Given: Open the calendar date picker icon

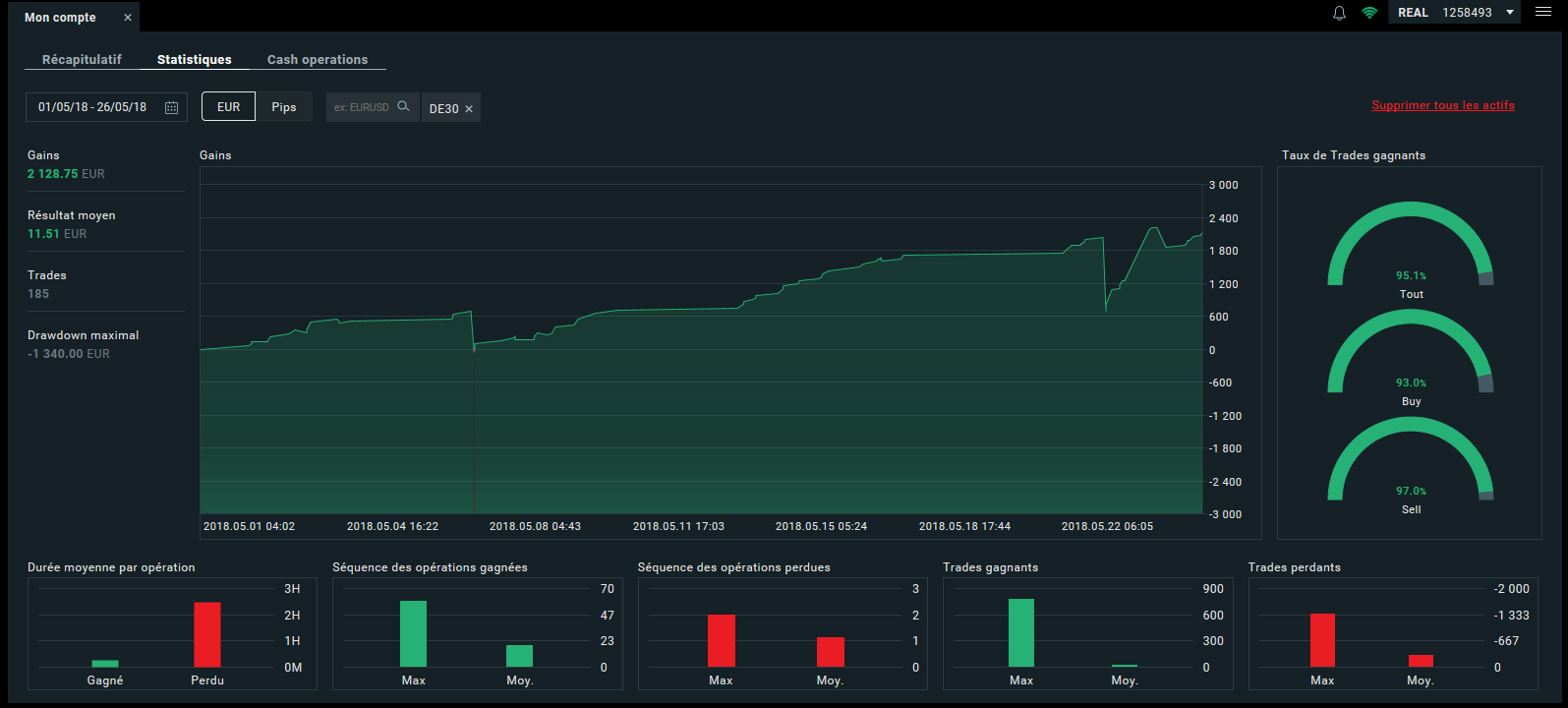Looking at the screenshot, I should pyautogui.click(x=171, y=107).
